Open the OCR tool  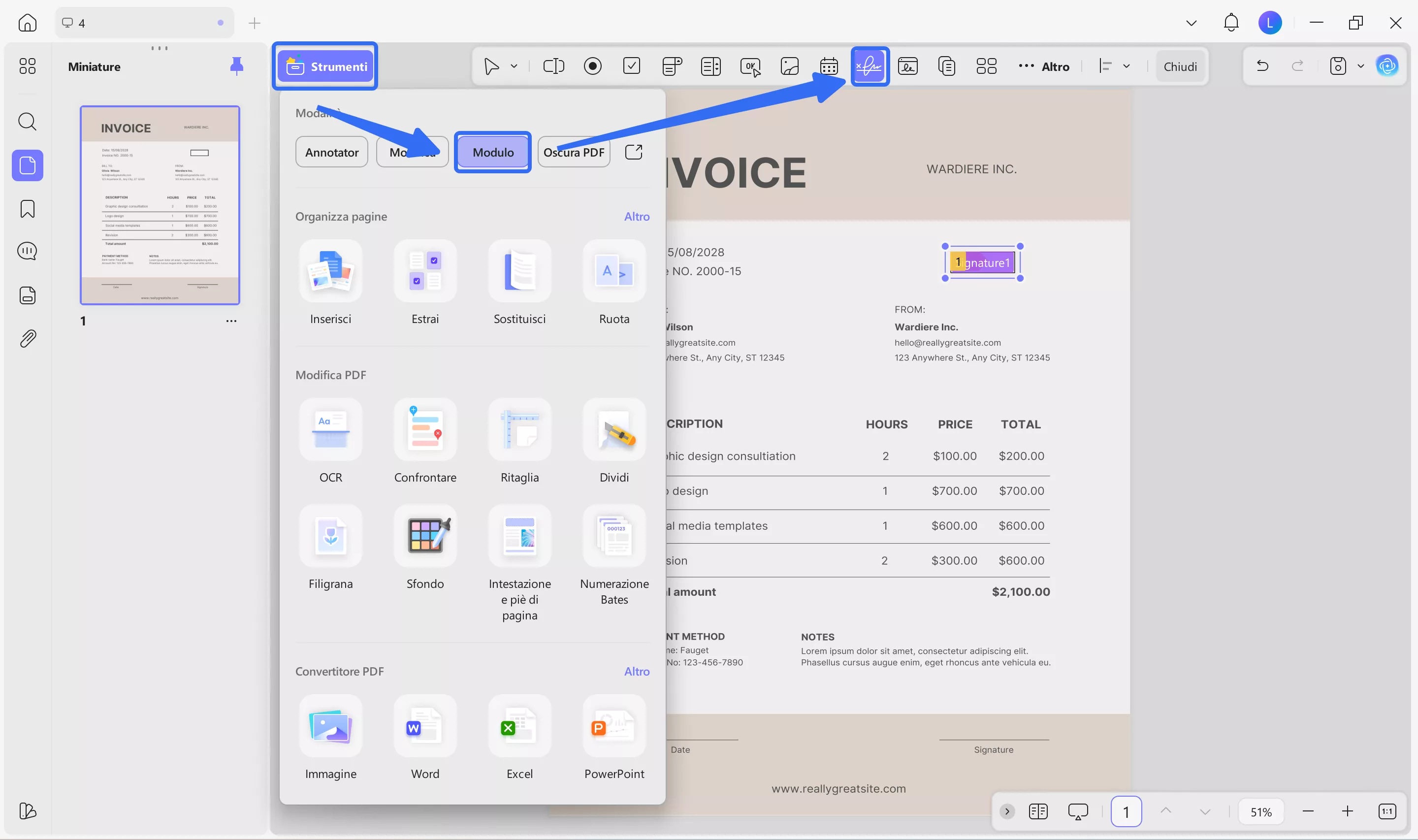330,430
